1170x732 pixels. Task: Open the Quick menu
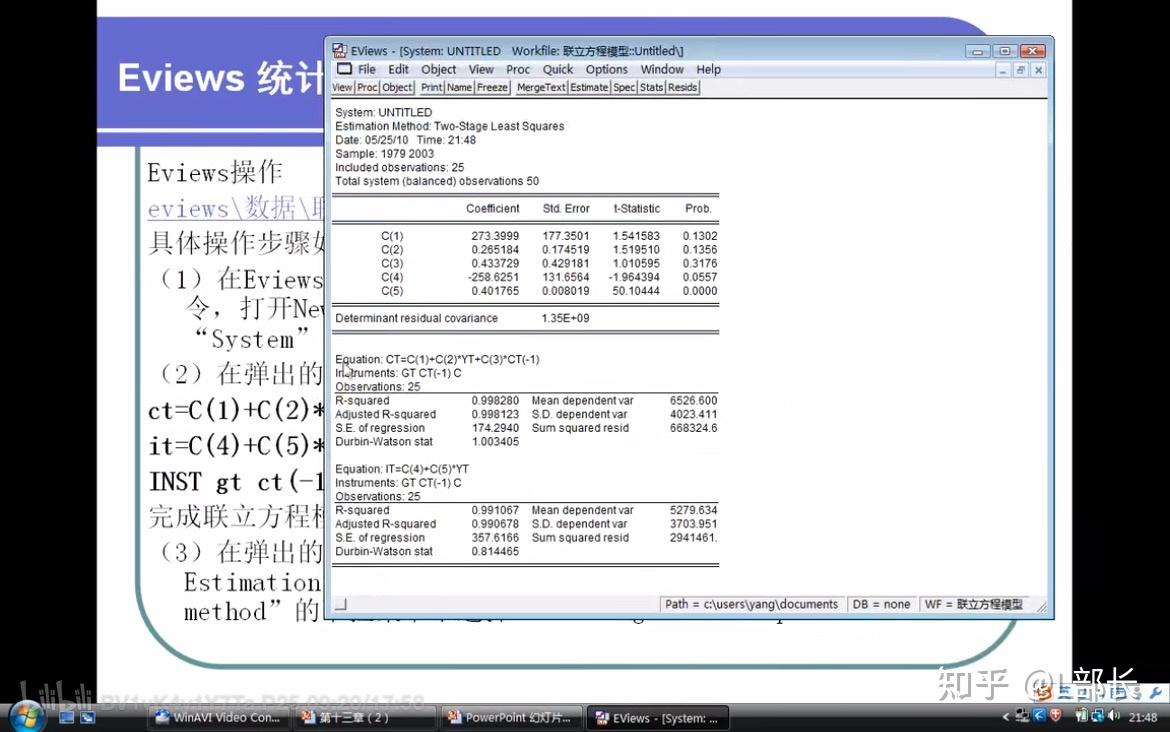tap(557, 69)
